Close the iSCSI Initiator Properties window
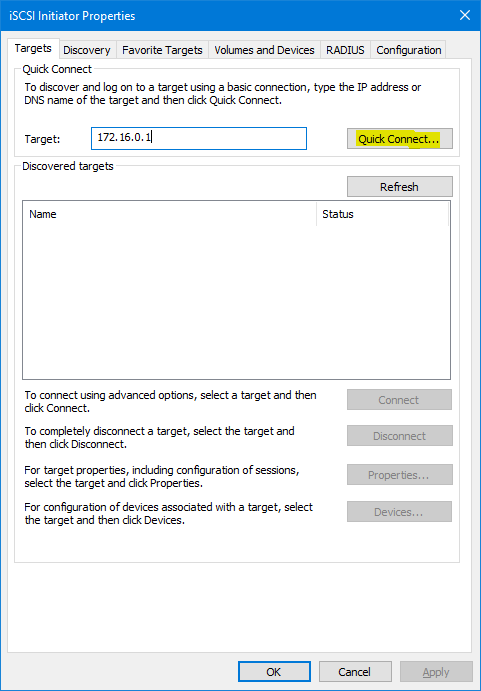 pyautogui.click(x=465, y=15)
